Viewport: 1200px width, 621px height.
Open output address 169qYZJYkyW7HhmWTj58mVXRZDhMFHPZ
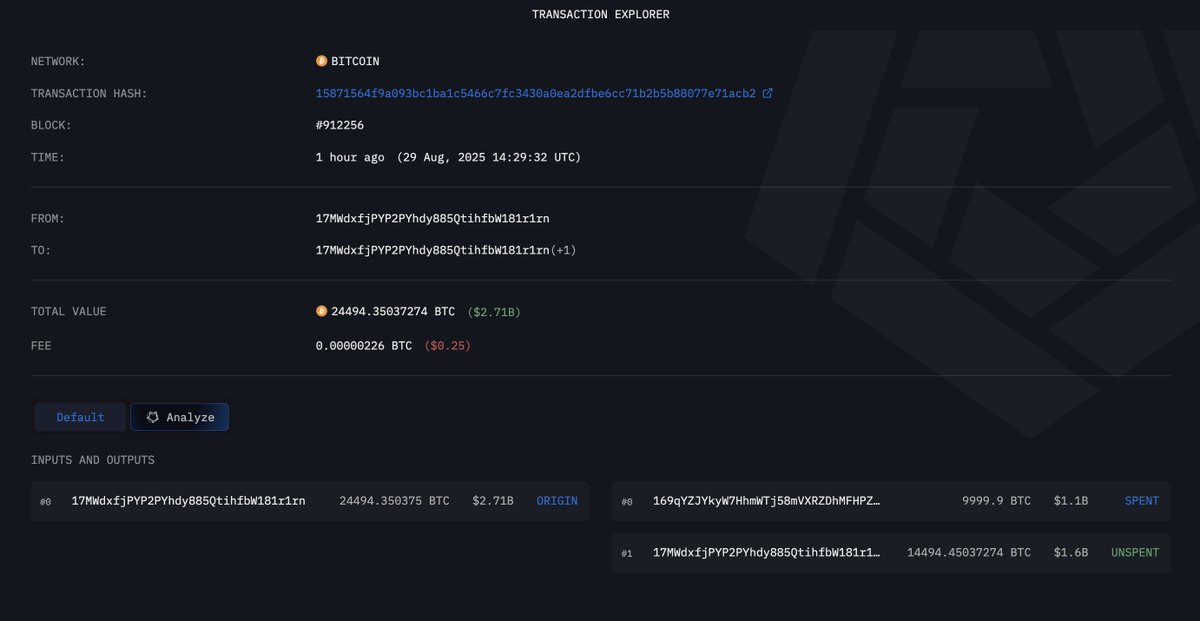coord(767,501)
